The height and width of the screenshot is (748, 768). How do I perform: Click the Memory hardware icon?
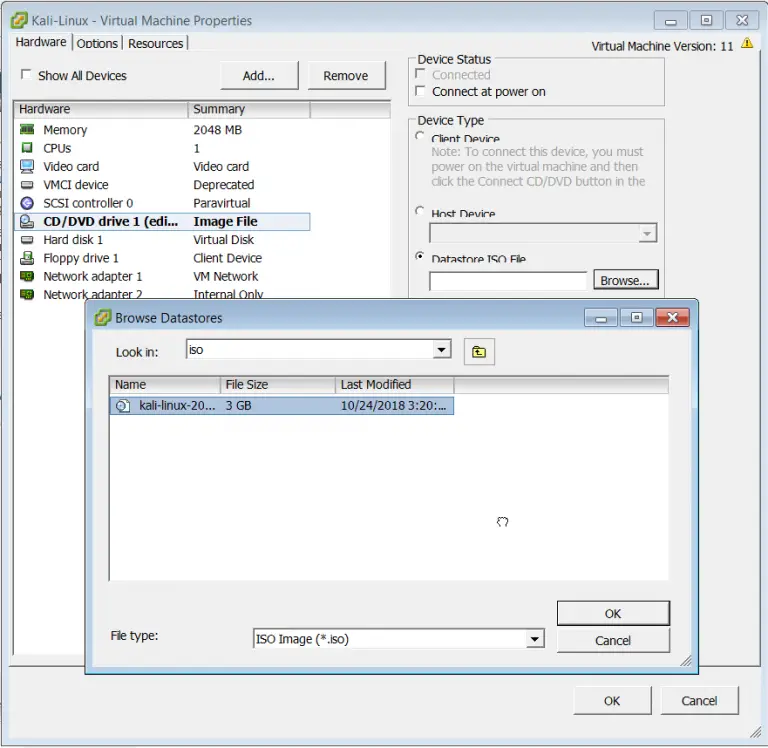[x=27, y=130]
